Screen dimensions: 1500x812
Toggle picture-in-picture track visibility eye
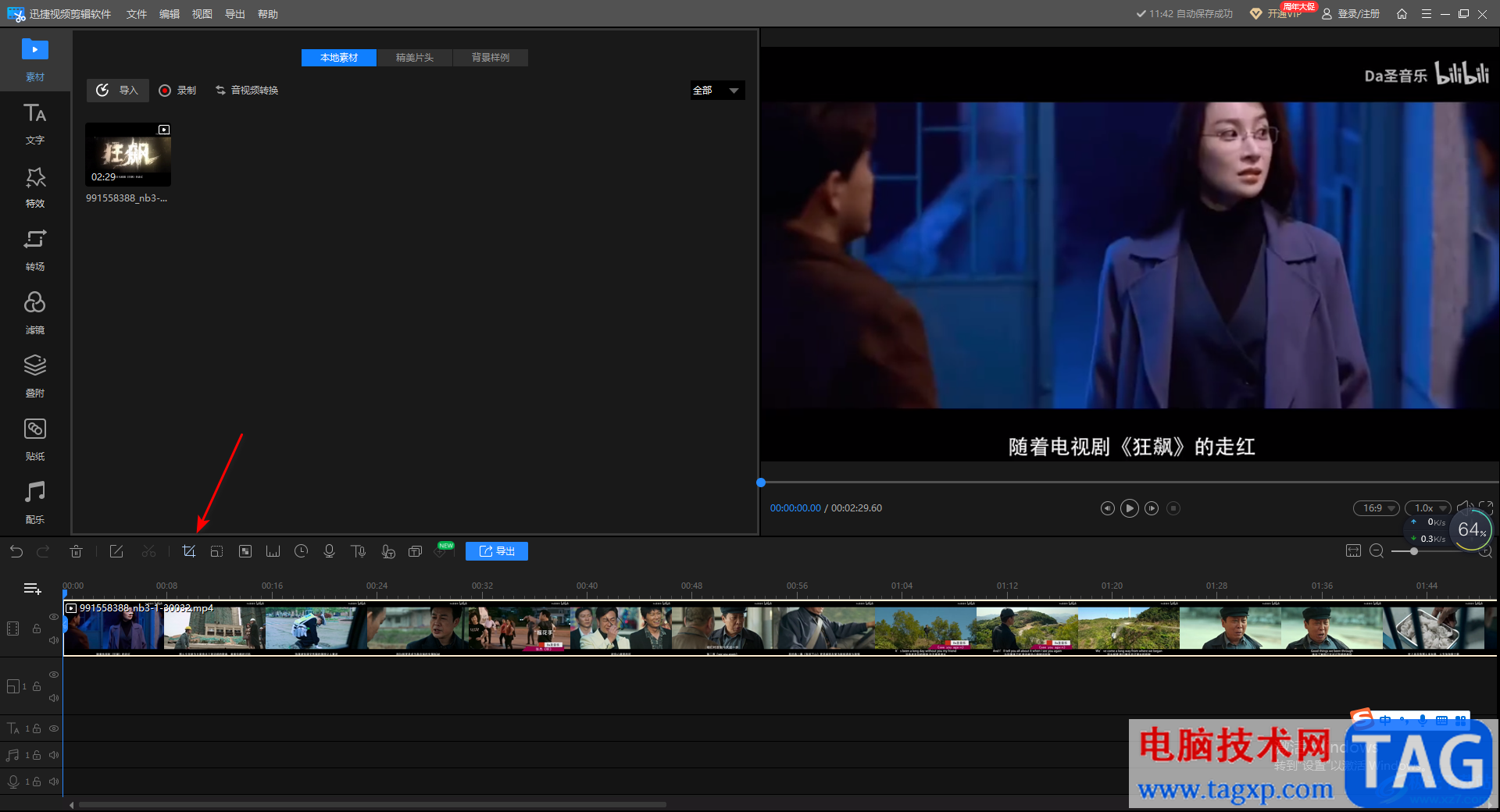pos(54,675)
